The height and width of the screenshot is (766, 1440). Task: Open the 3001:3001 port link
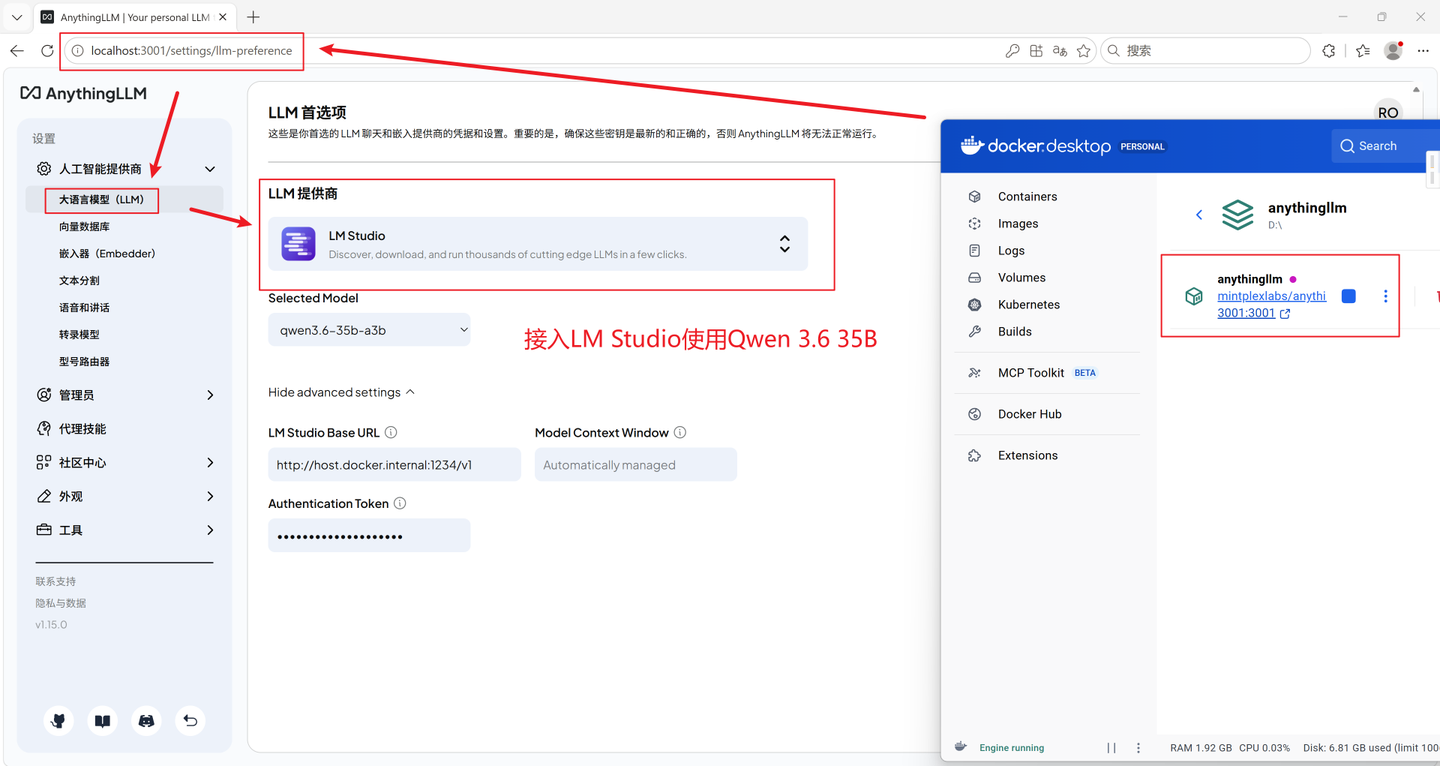point(1246,313)
